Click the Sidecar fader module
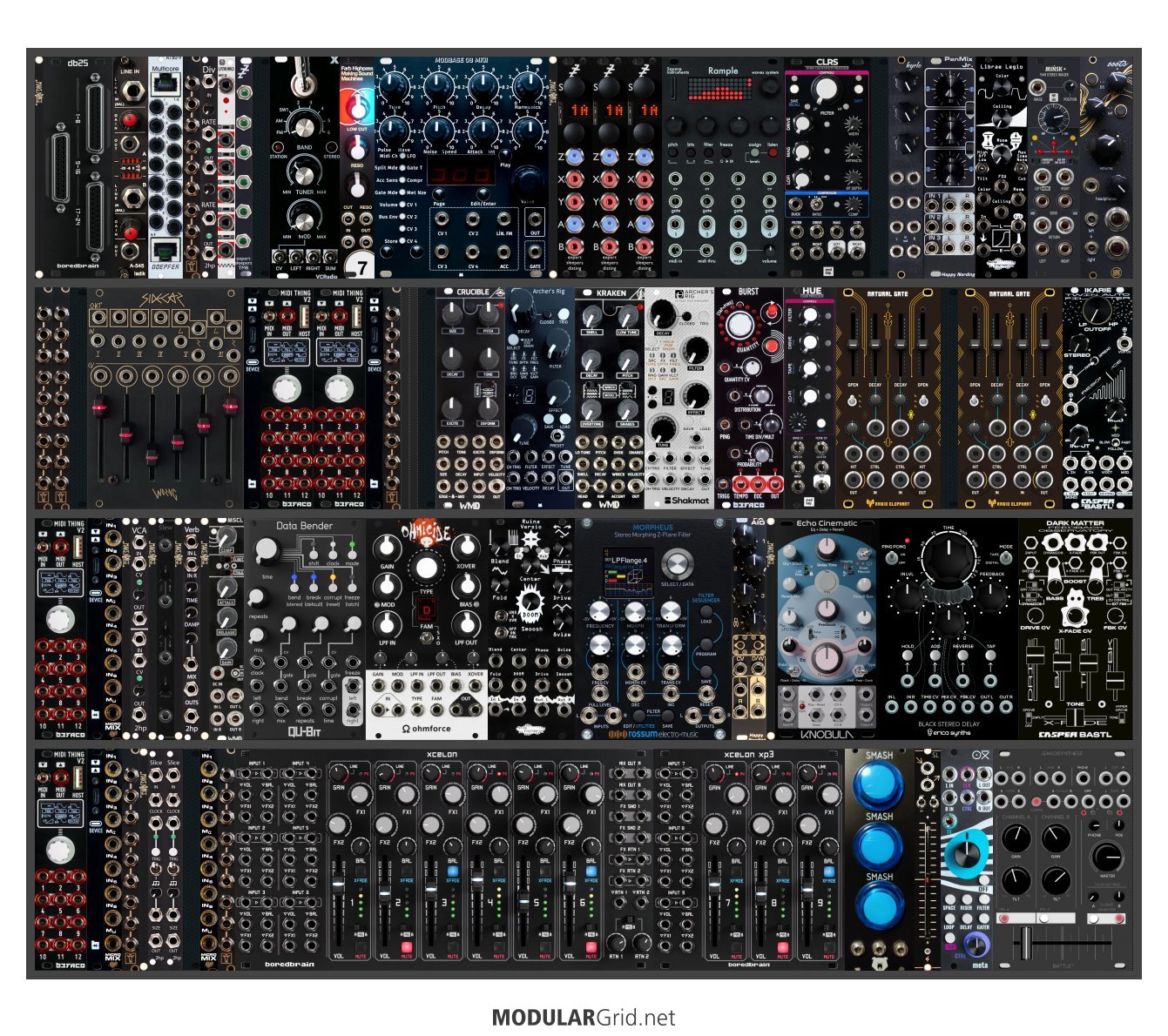 click(x=165, y=398)
